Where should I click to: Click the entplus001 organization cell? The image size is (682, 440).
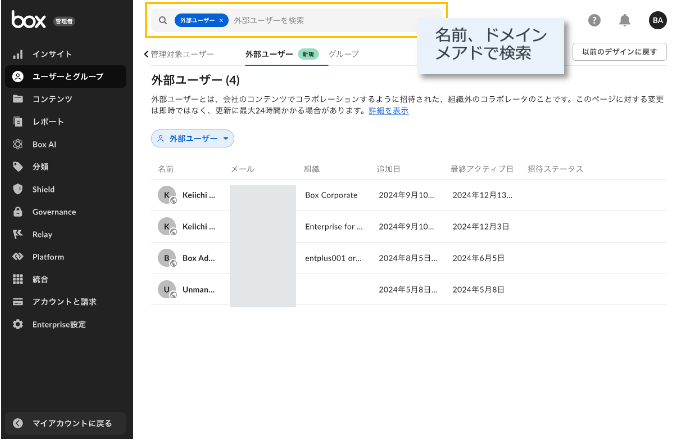(x=333, y=258)
